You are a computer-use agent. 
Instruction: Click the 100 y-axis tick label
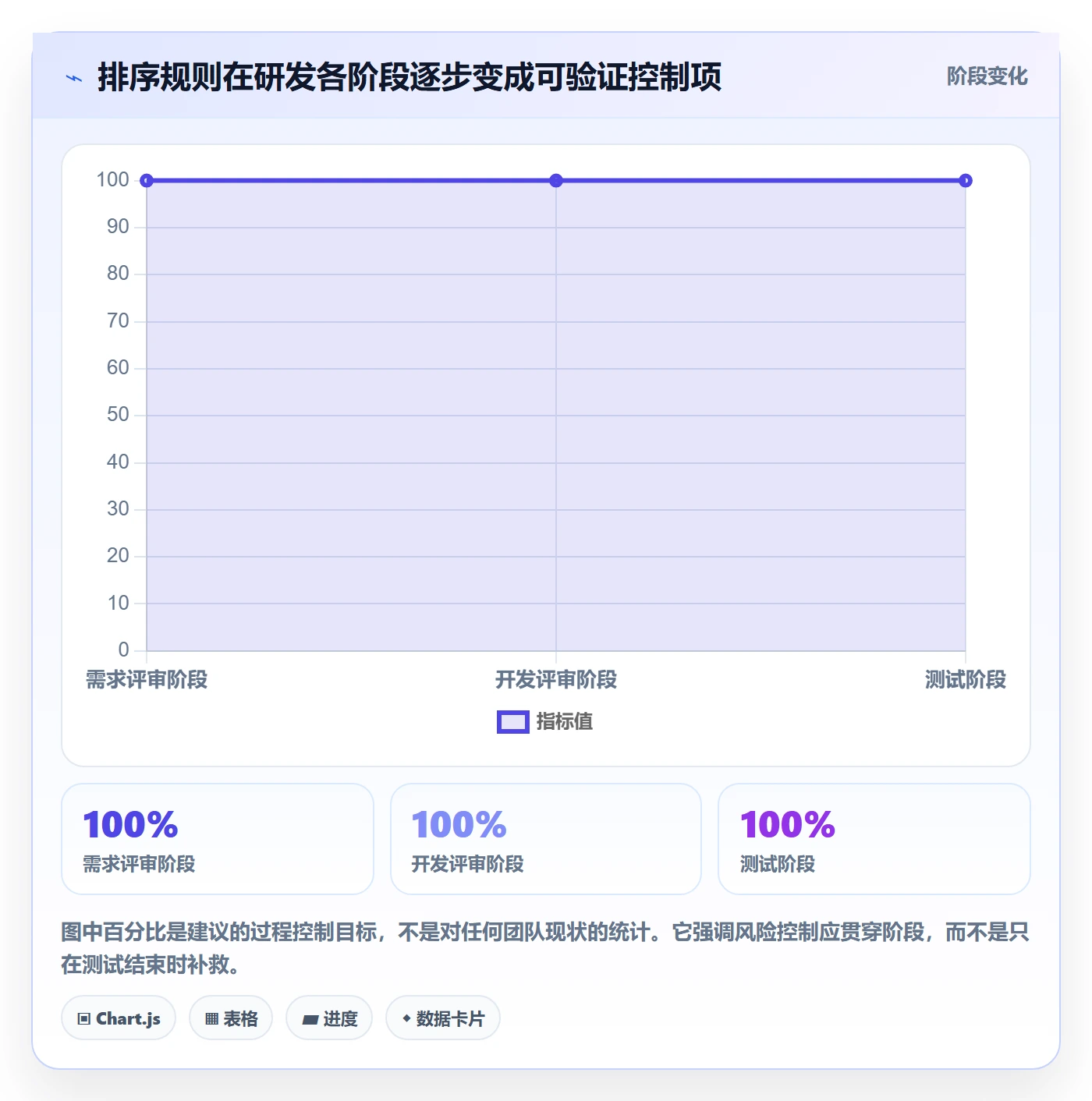coord(112,180)
